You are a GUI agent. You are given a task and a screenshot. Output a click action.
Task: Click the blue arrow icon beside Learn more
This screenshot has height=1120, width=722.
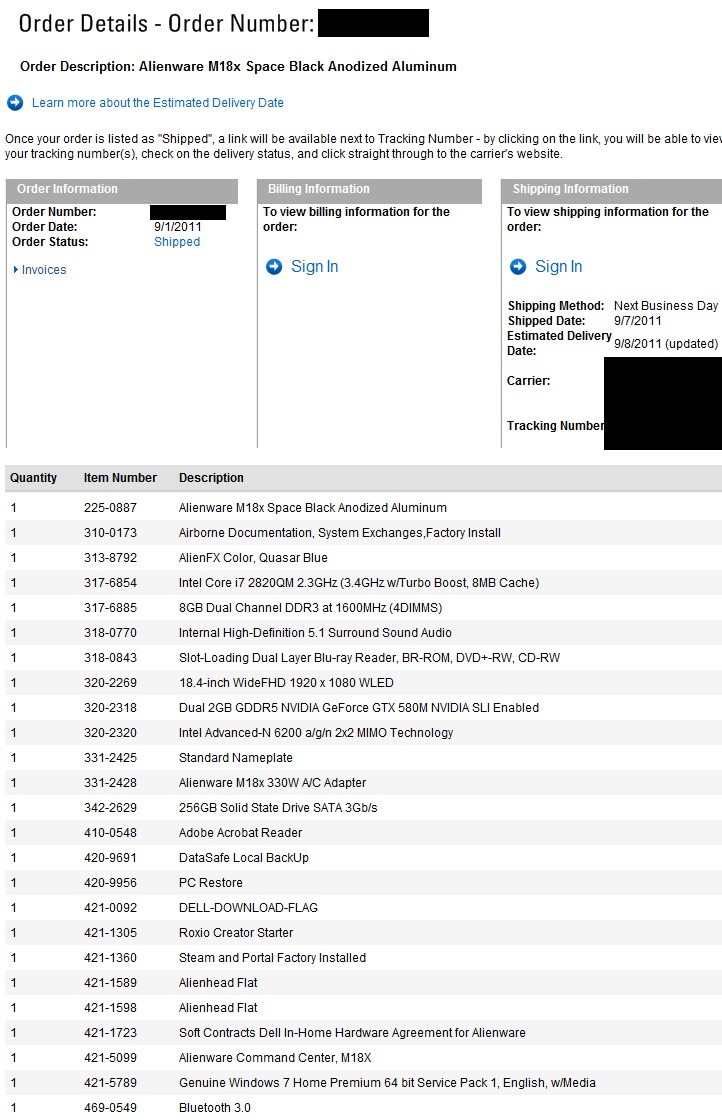(15, 103)
